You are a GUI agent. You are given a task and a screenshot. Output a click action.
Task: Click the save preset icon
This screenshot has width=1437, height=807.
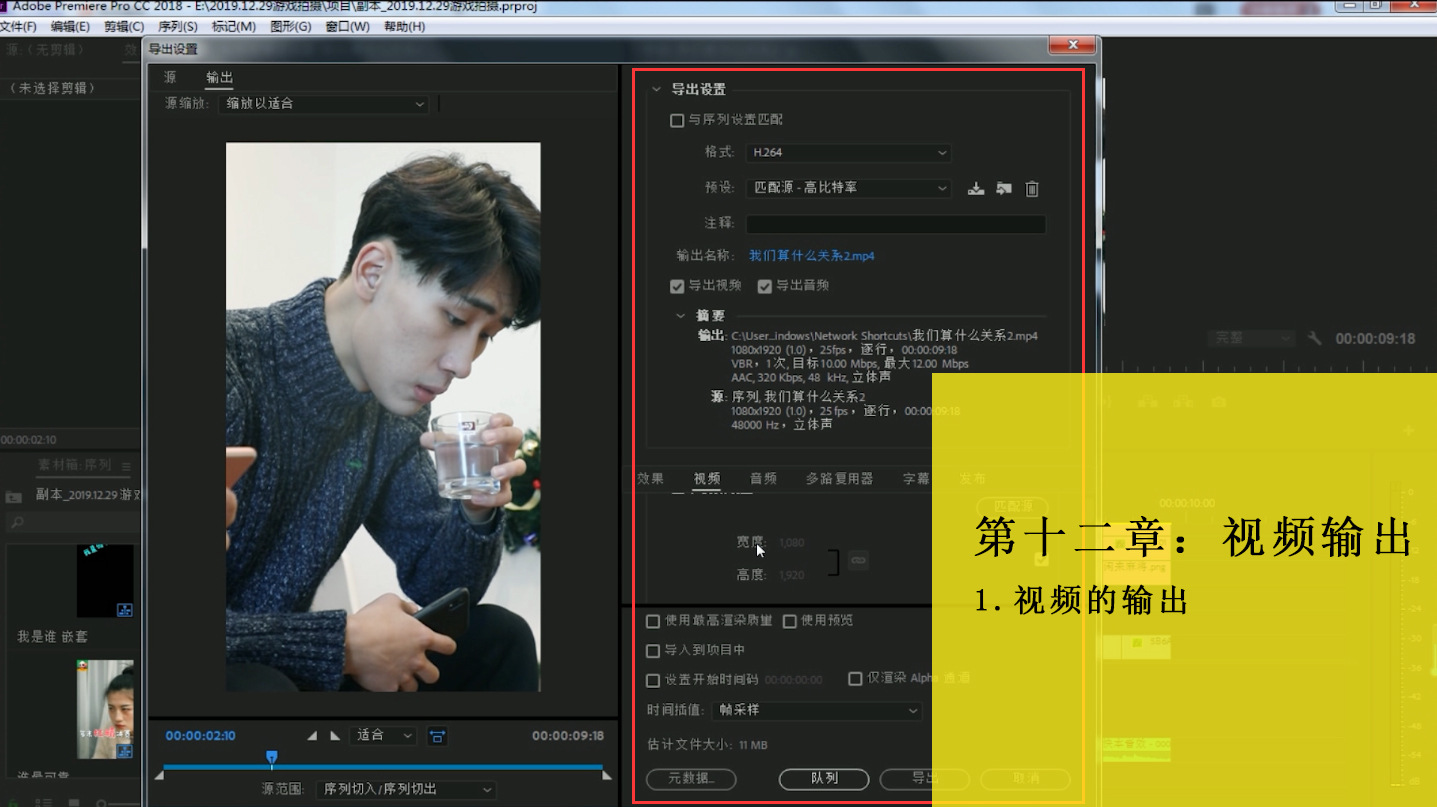976,188
